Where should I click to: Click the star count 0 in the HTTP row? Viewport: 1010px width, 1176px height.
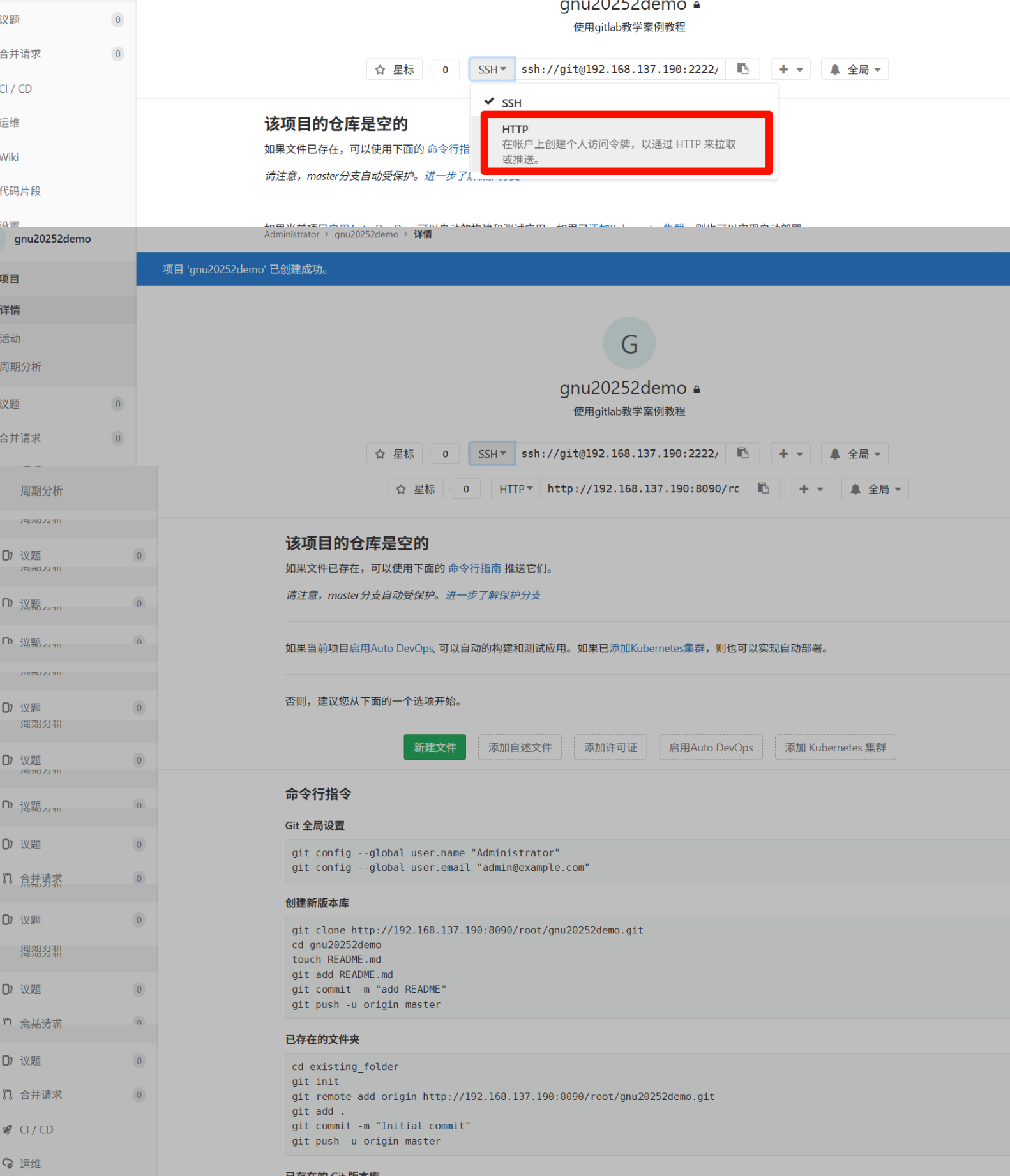466,488
